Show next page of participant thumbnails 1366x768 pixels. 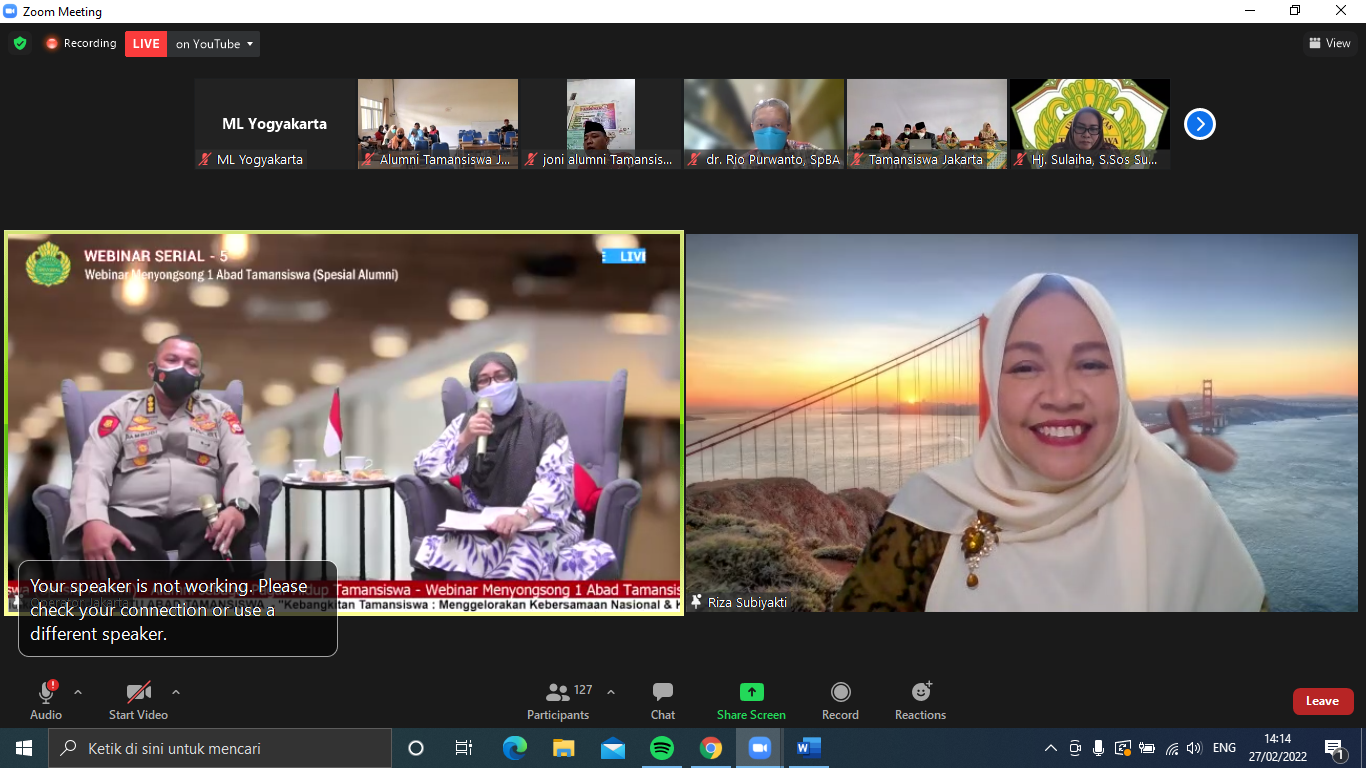(1199, 124)
